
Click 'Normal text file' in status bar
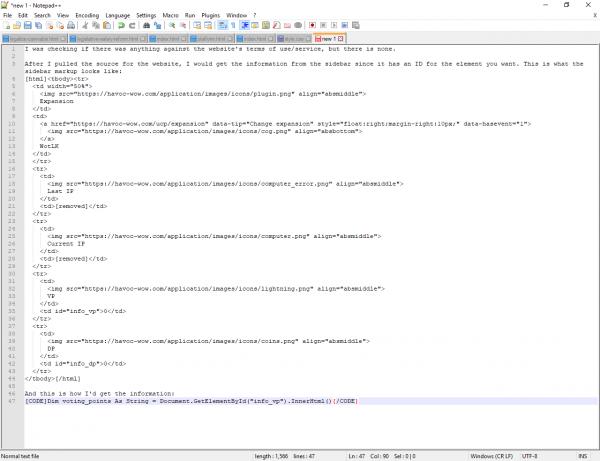(20, 456)
